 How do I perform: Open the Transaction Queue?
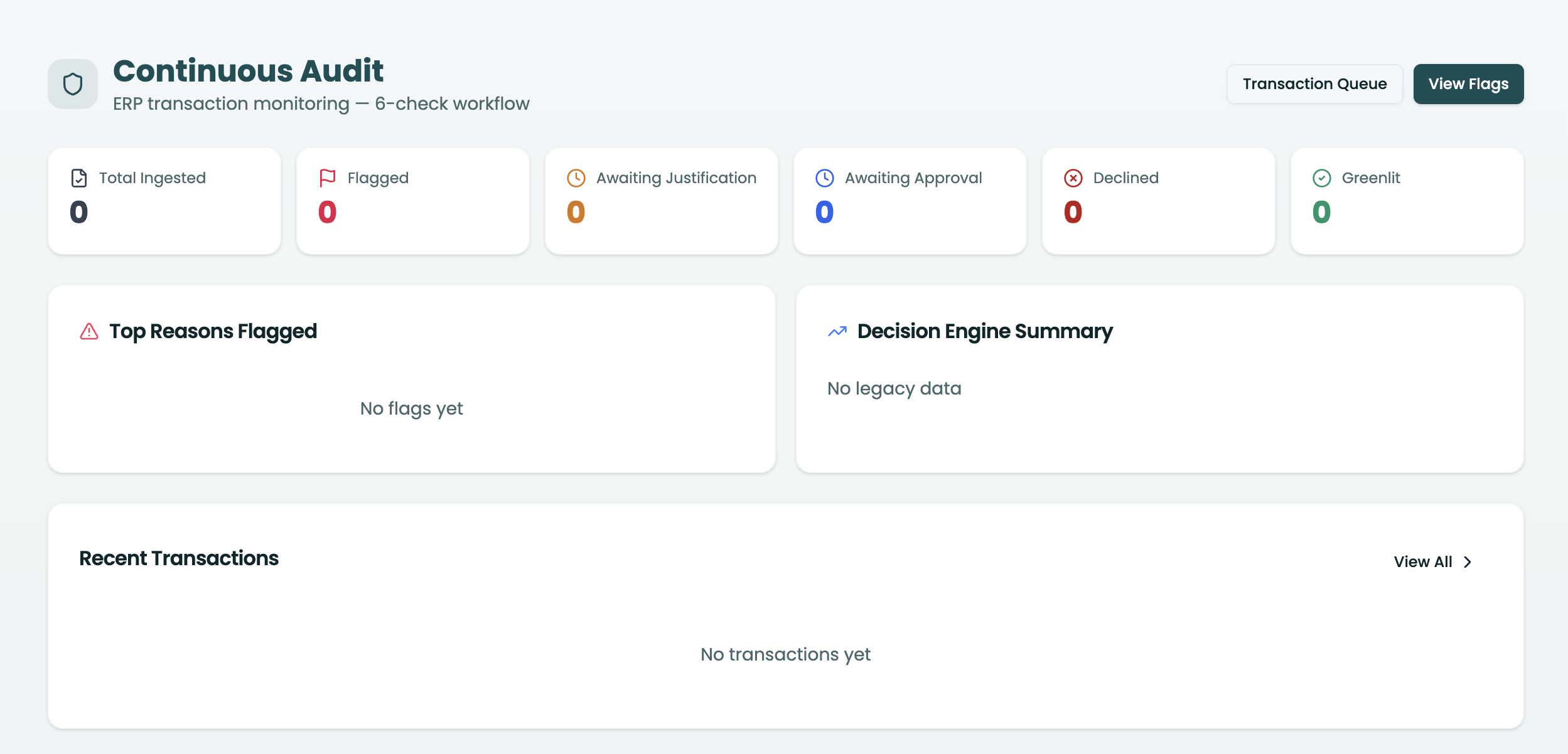tap(1315, 84)
